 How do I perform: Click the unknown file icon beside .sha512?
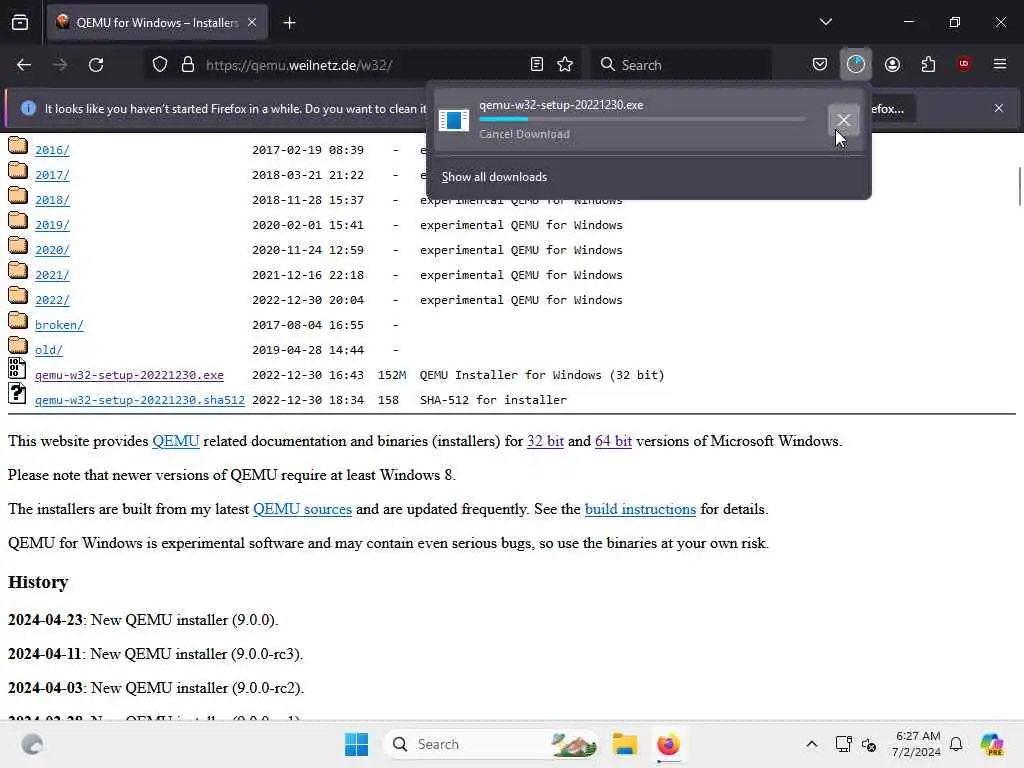click(17, 393)
